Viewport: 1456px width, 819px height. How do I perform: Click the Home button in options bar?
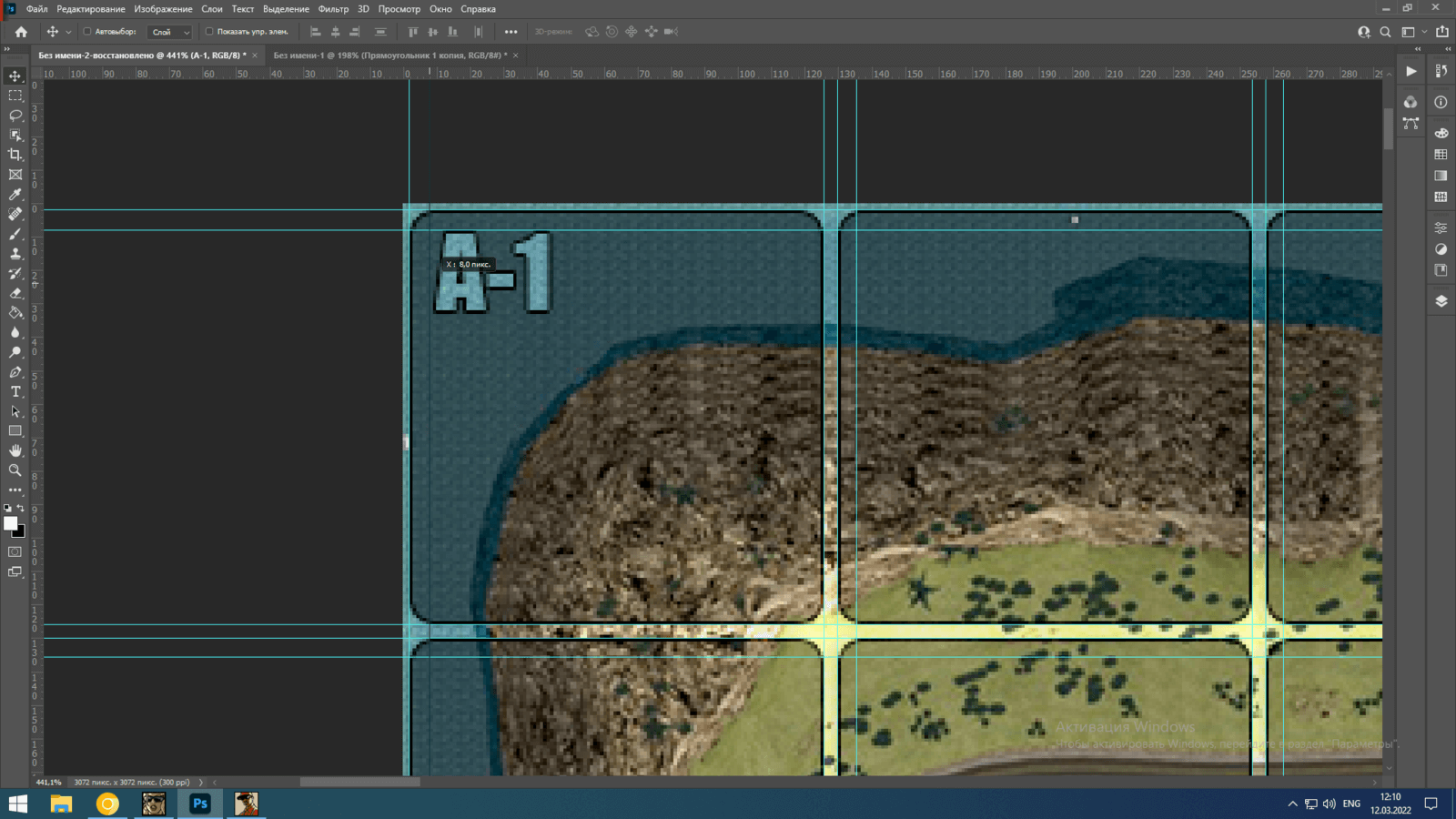pos(21,32)
